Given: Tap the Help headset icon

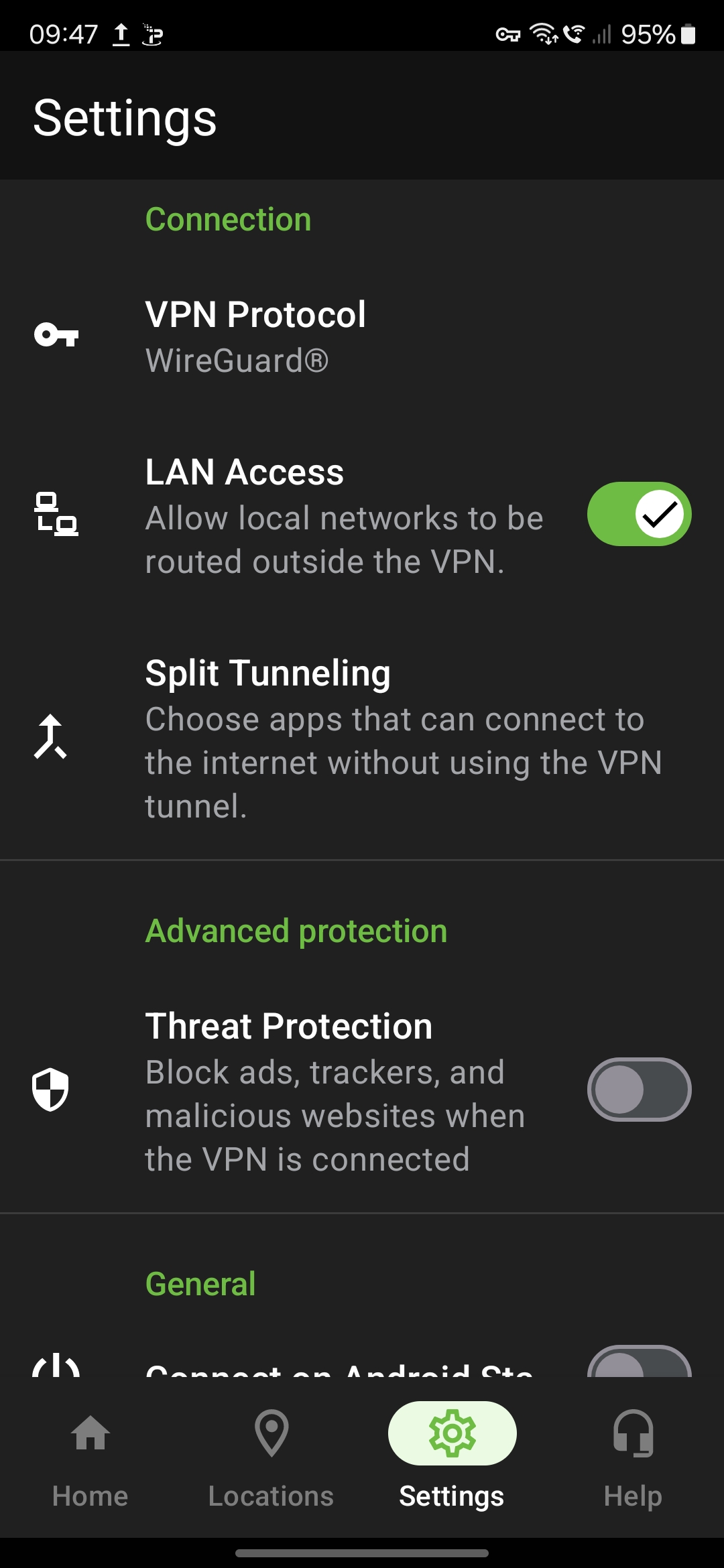Looking at the screenshot, I should click(x=633, y=1433).
